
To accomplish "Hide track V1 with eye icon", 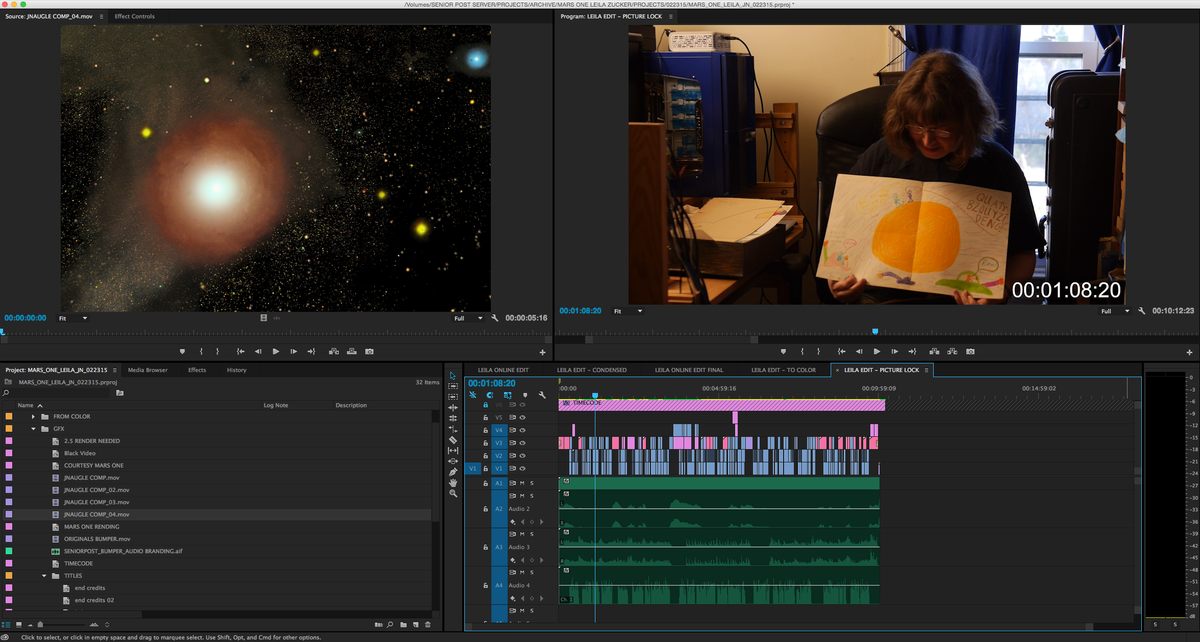I will pos(522,468).
